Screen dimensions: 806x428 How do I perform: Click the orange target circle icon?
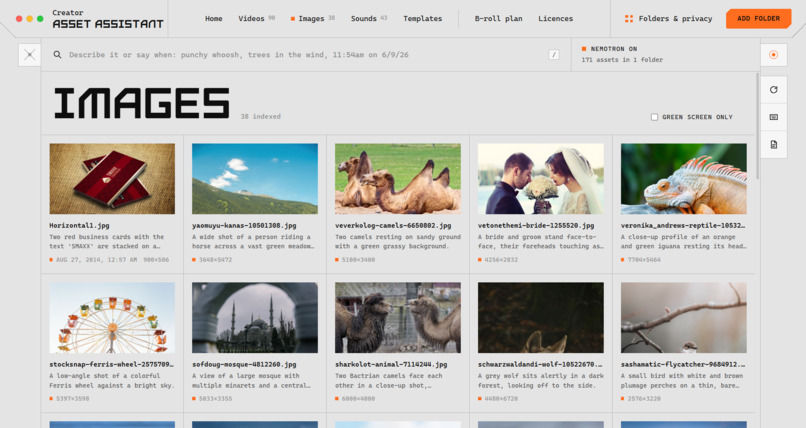773,54
